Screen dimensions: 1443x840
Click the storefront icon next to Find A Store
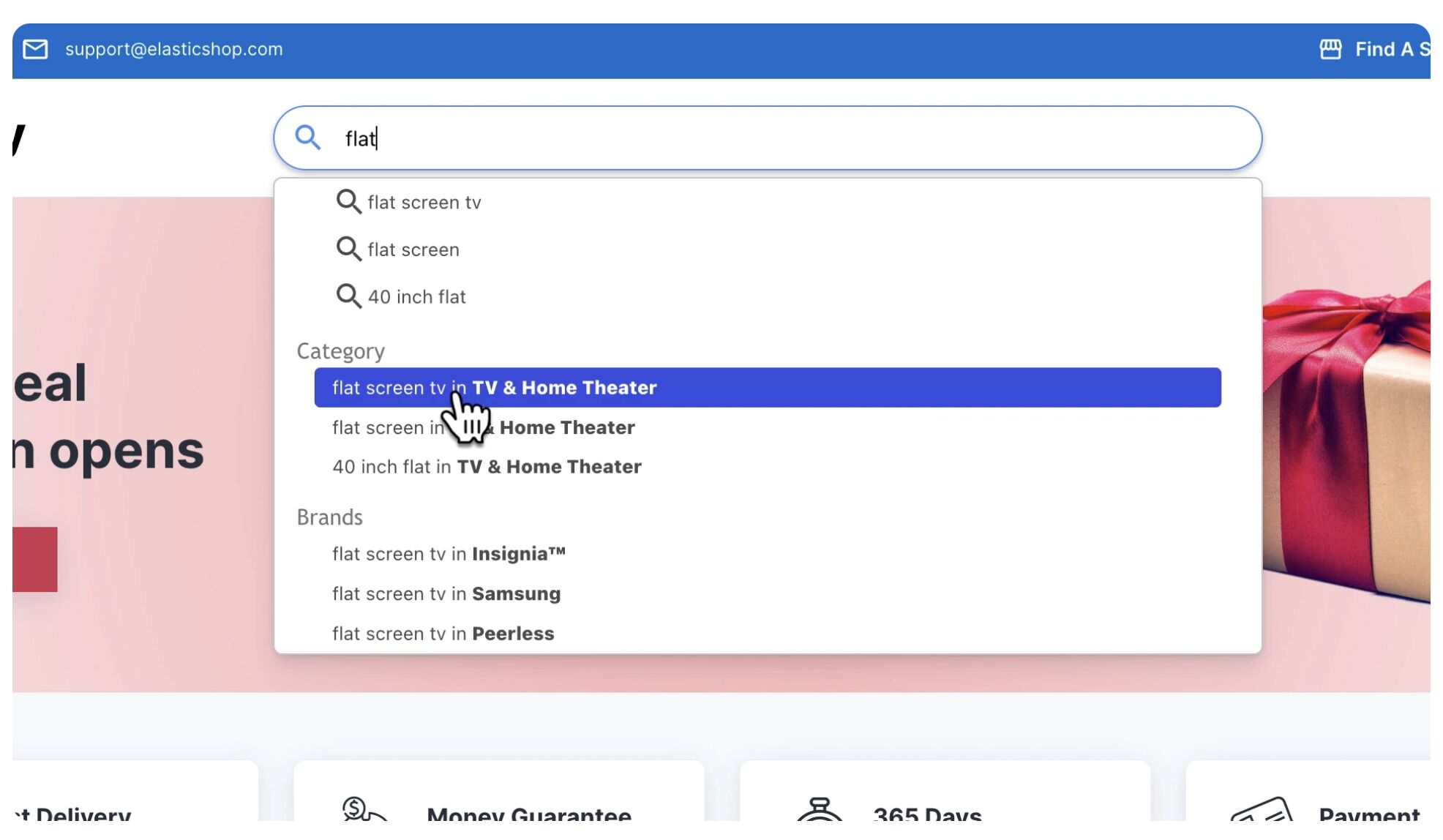(x=1330, y=48)
